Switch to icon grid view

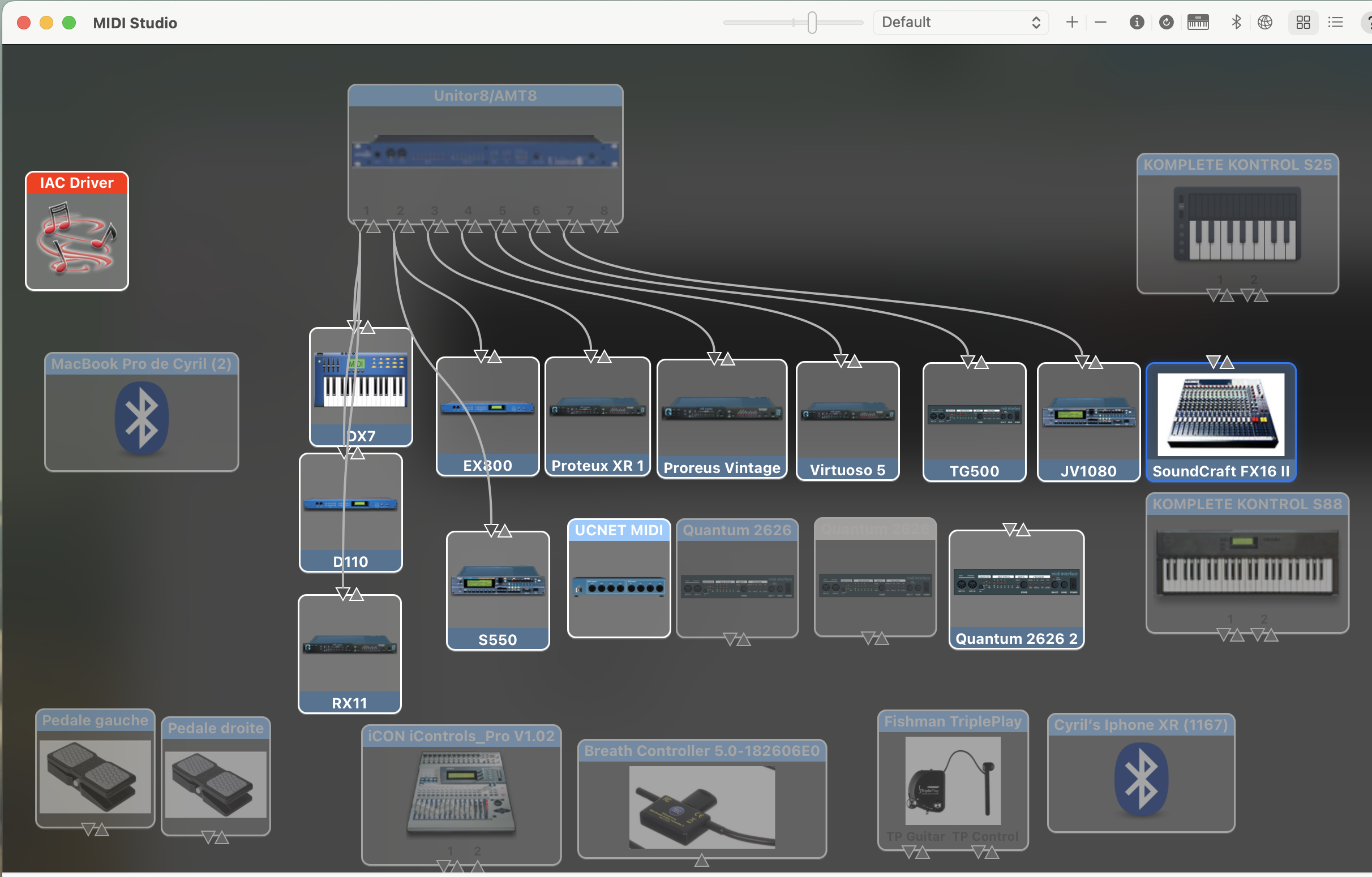[1302, 22]
